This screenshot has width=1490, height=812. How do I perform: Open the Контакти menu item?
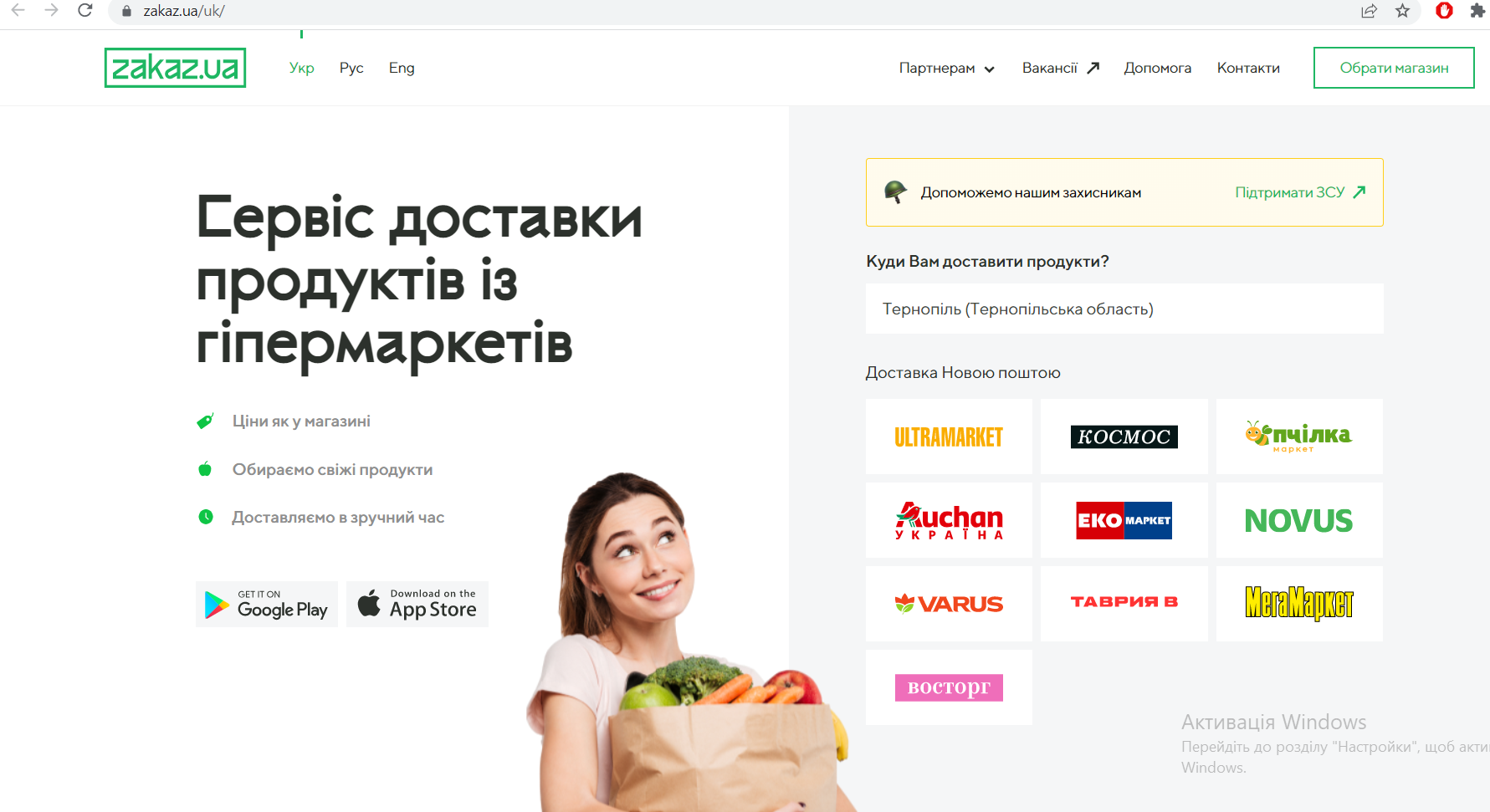[1248, 68]
